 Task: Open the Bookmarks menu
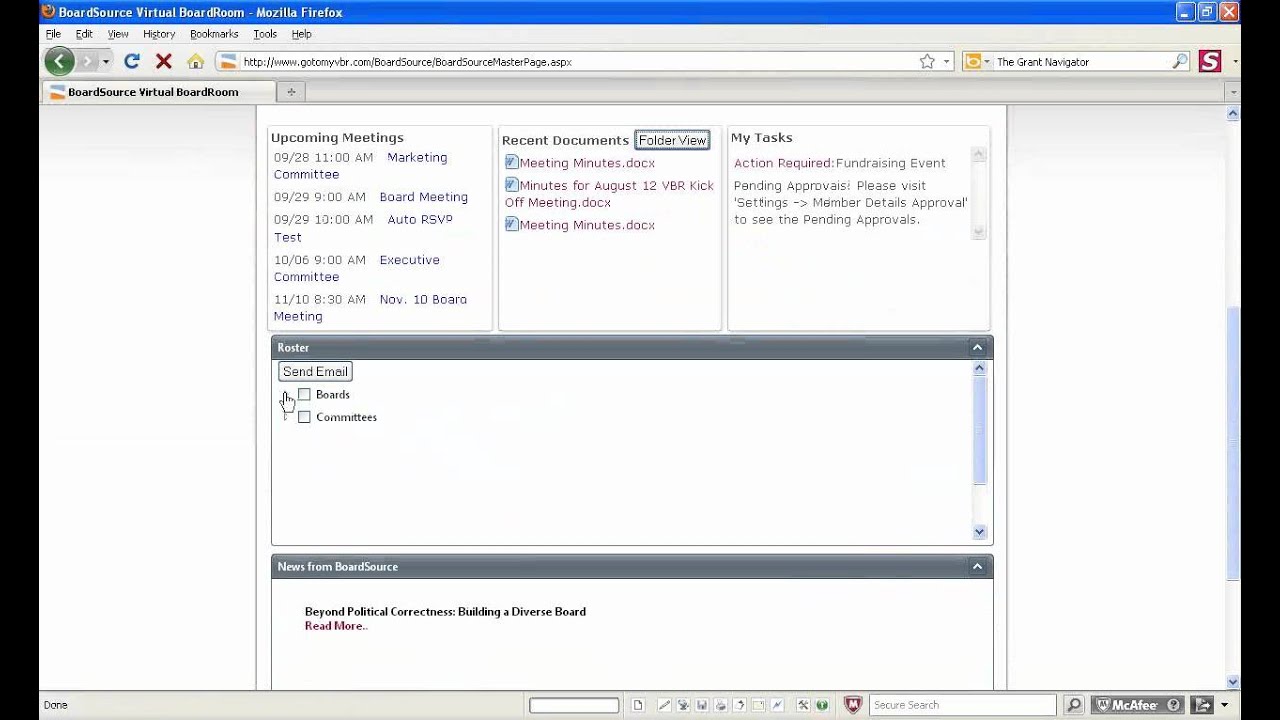[x=214, y=34]
